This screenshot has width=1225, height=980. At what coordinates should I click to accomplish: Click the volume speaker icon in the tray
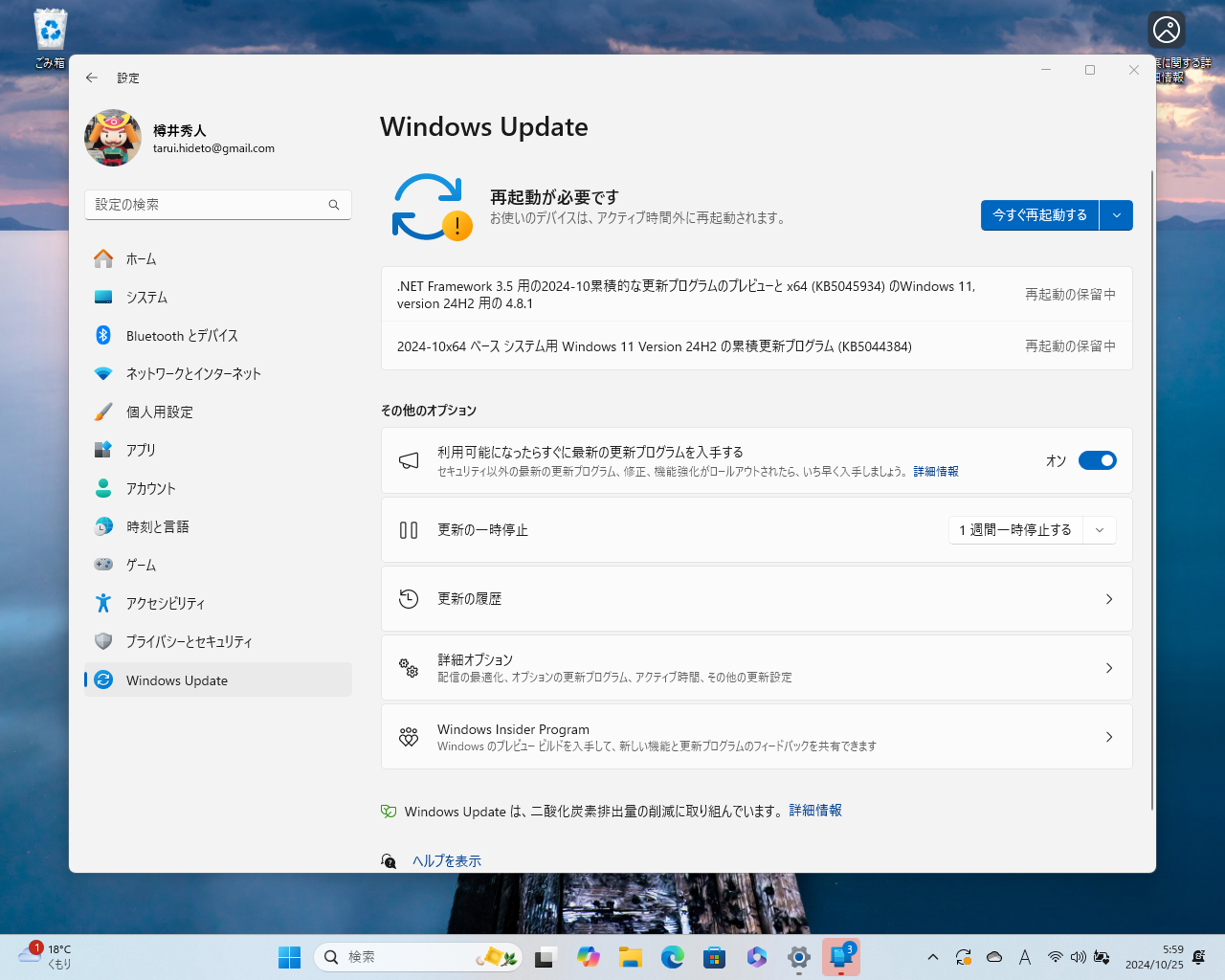[x=1079, y=957]
